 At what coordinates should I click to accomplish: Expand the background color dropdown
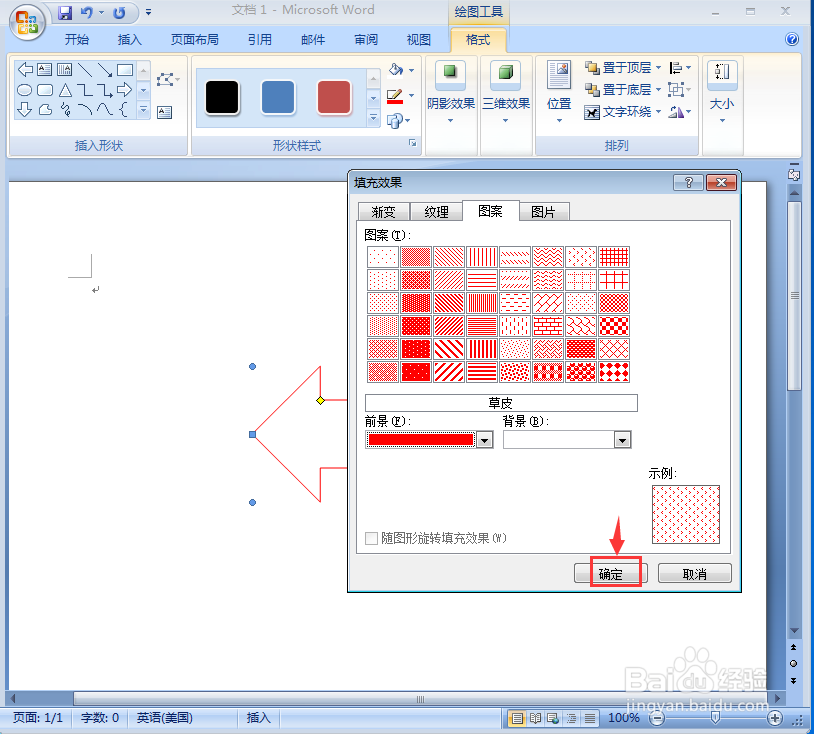point(622,440)
